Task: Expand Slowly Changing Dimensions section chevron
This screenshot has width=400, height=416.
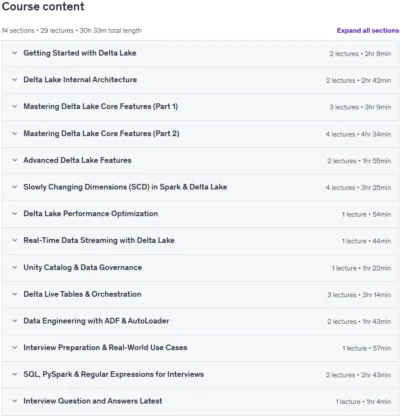Action: tap(15, 187)
